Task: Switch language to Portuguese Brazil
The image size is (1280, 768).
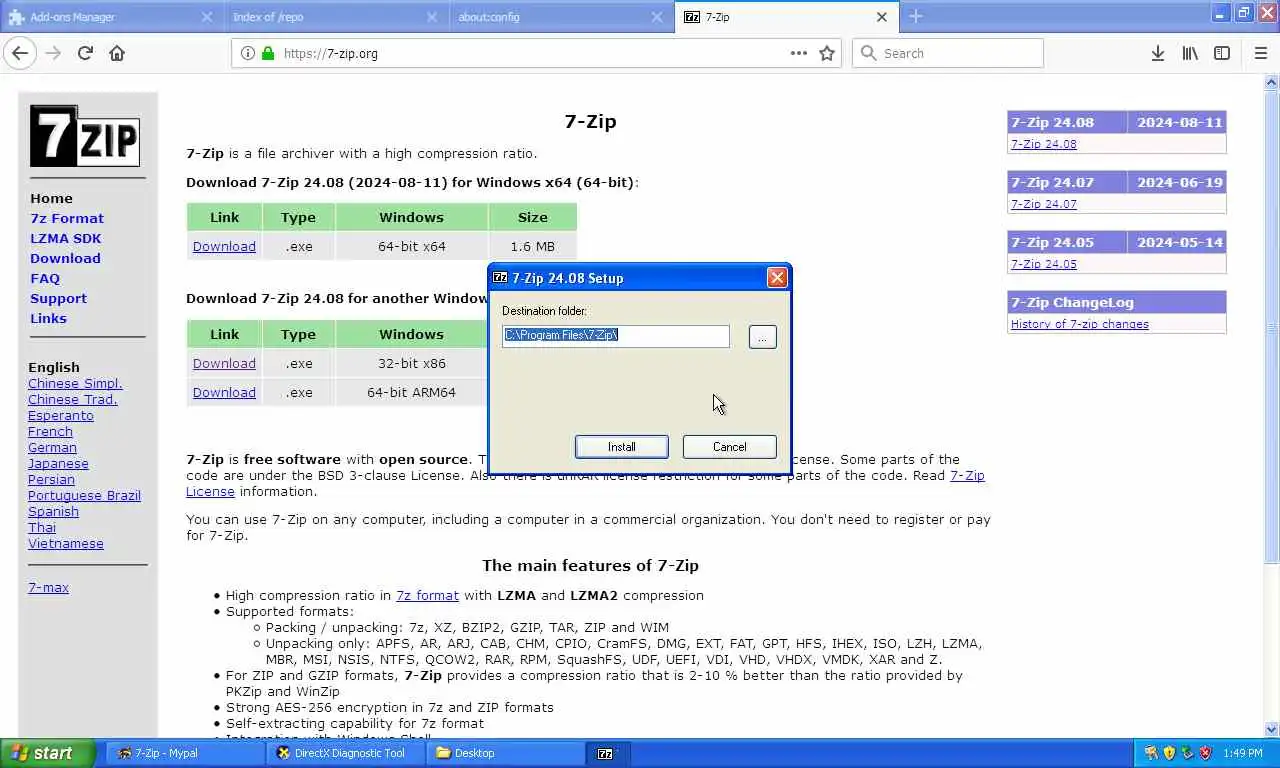Action: [x=84, y=495]
